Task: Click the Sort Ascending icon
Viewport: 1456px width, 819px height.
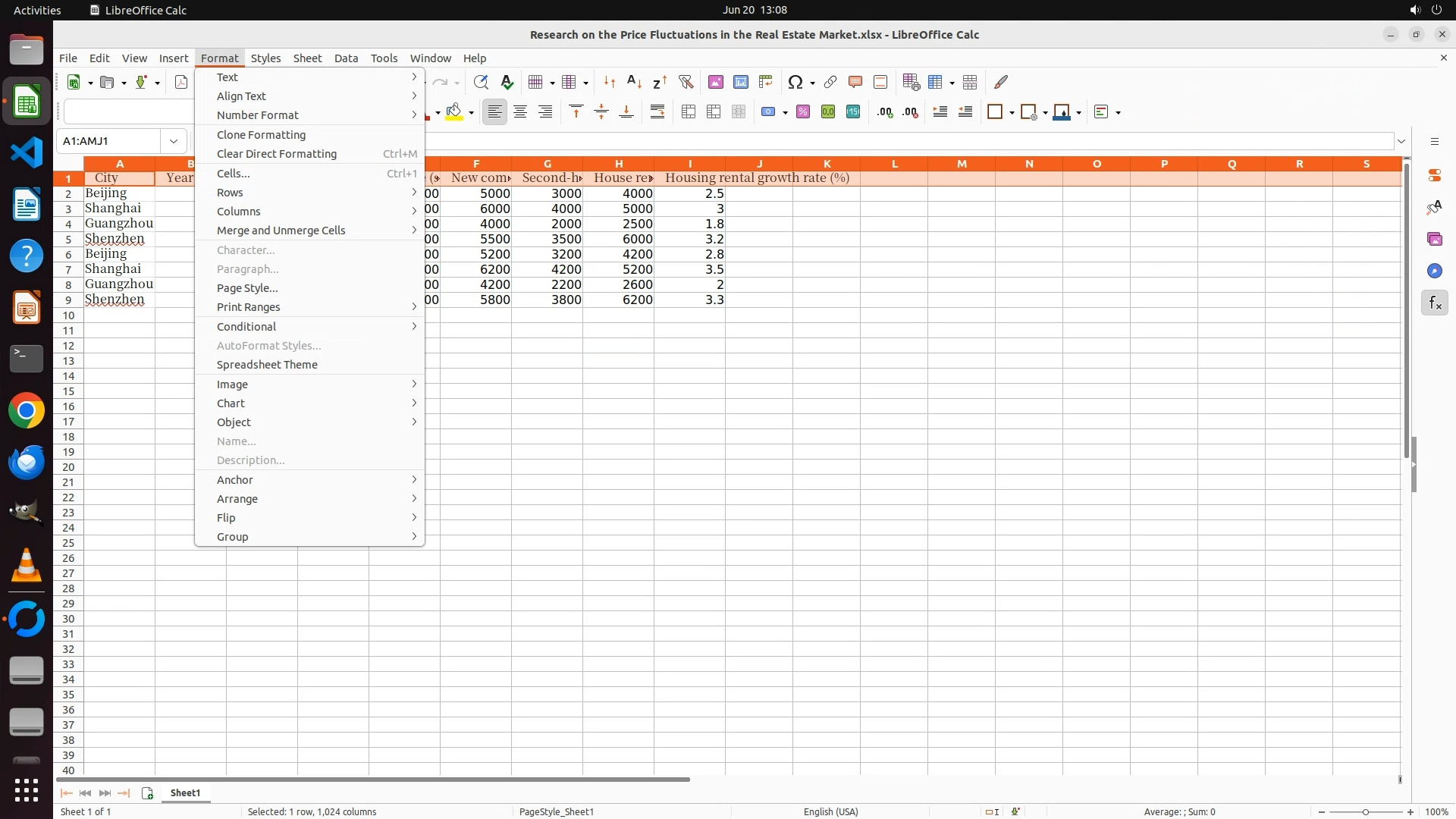Action: (634, 82)
